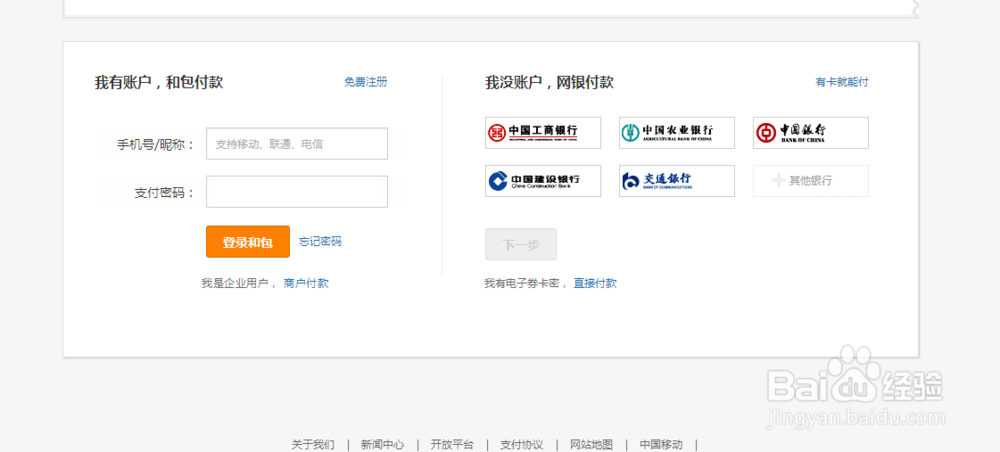Focus the payment password field

[297, 192]
